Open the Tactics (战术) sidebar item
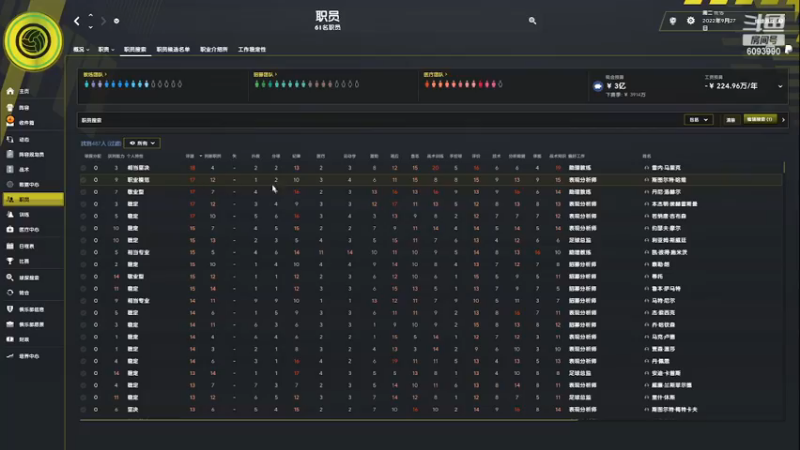The width and height of the screenshot is (800, 450). coord(33,169)
